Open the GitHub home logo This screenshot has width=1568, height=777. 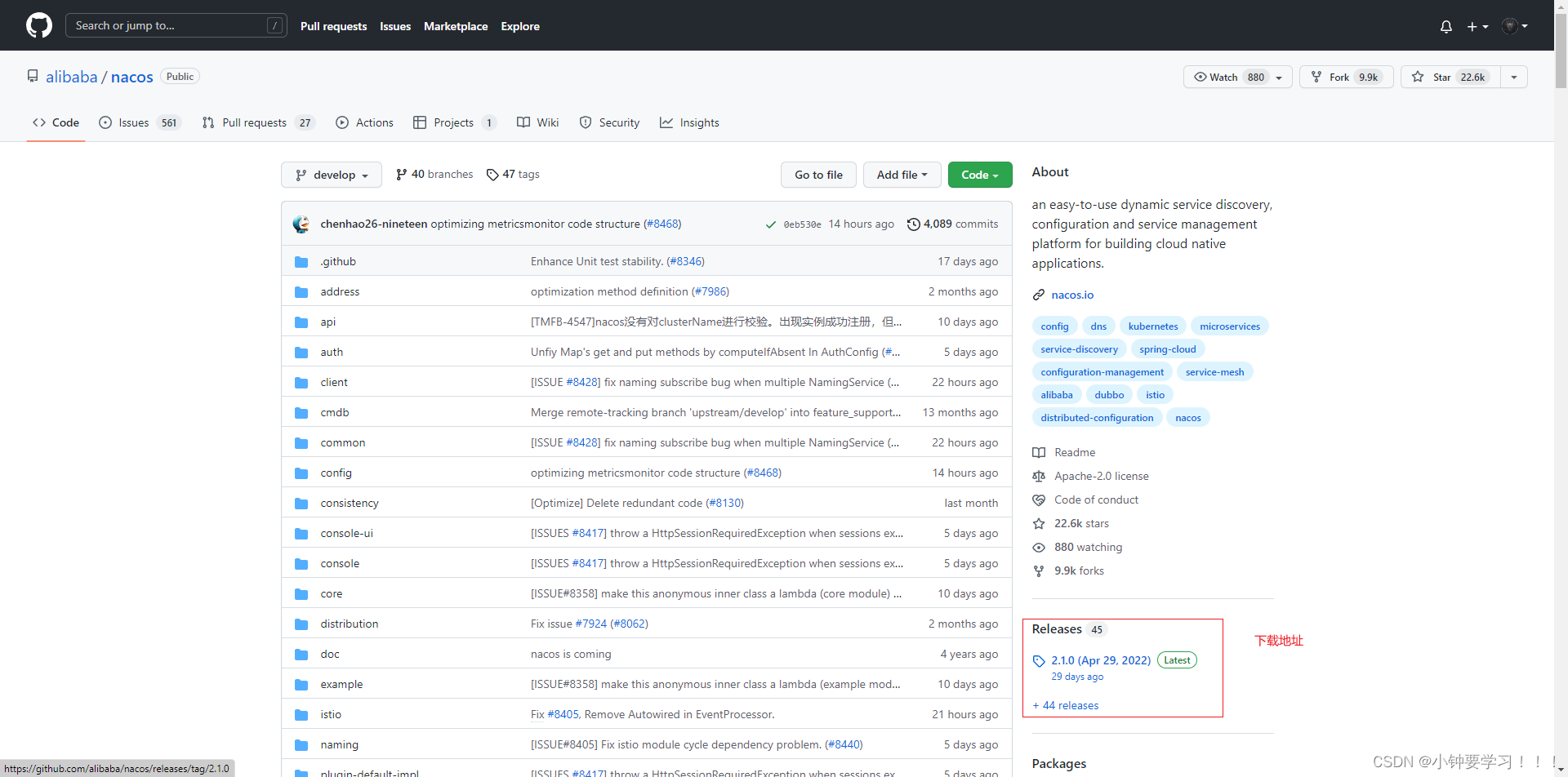(x=39, y=25)
